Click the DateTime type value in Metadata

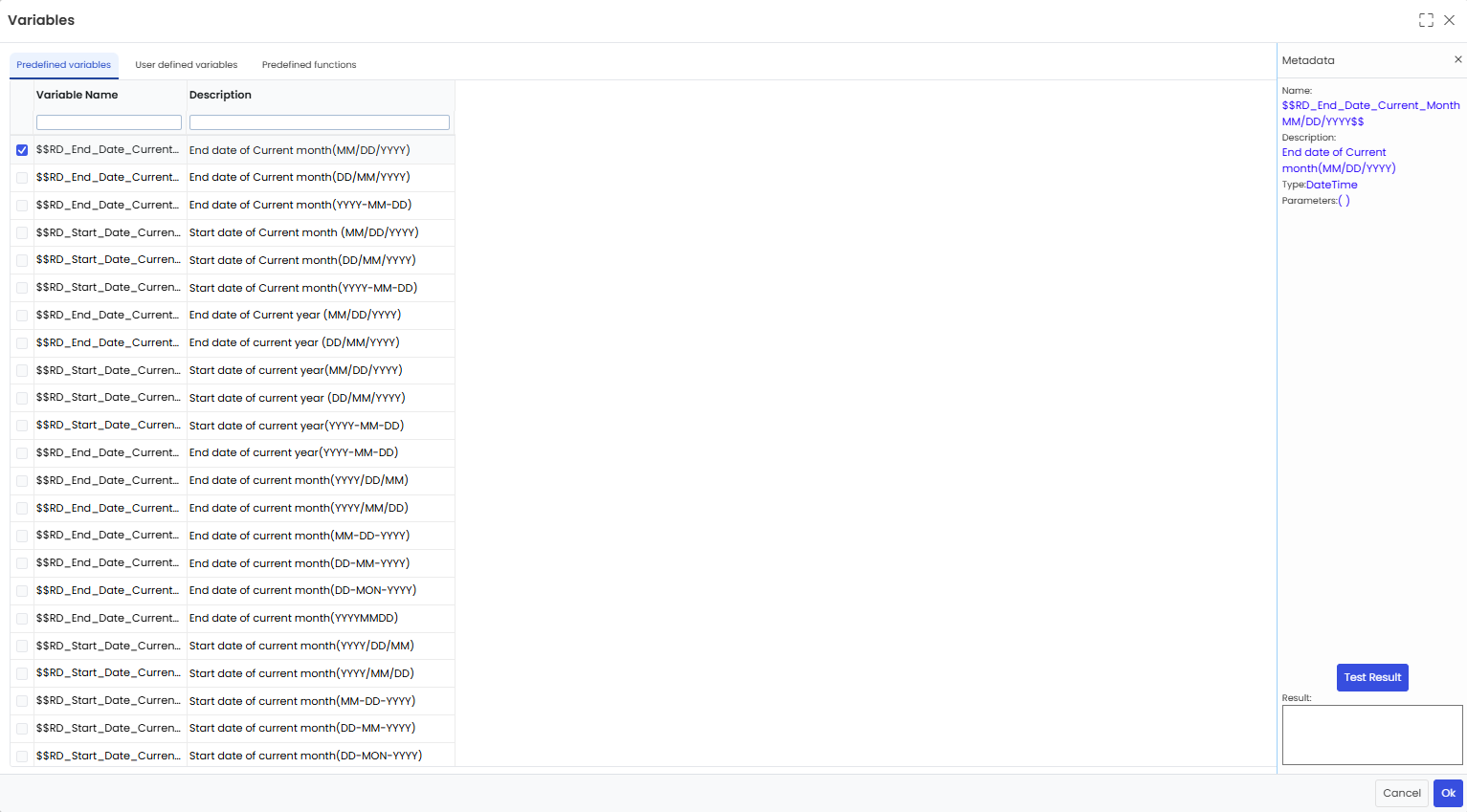tap(1332, 185)
